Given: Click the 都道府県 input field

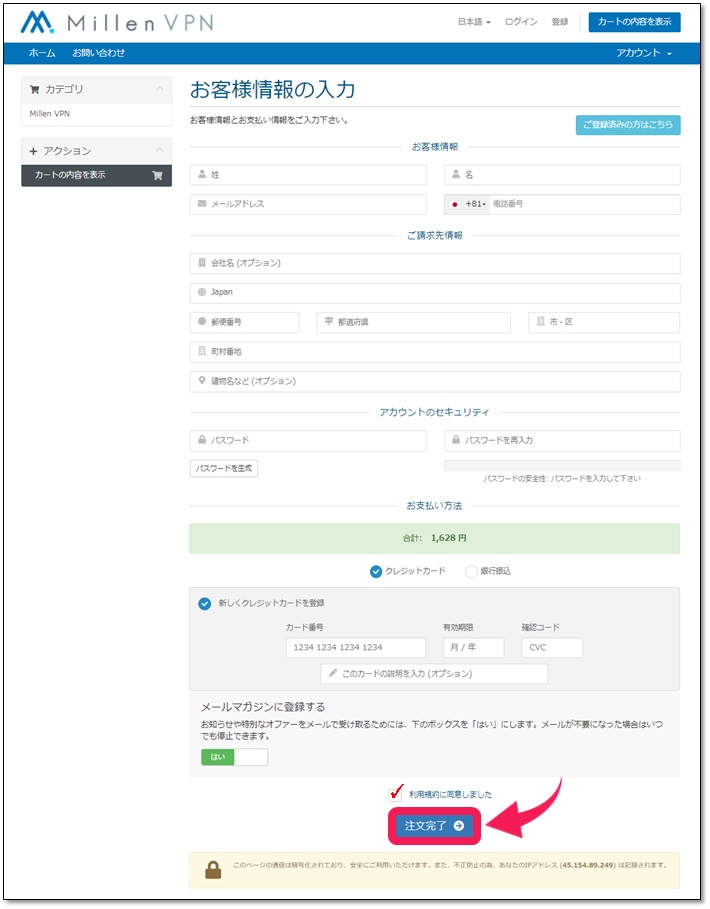Looking at the screenshot, I should tap(413, 322).
